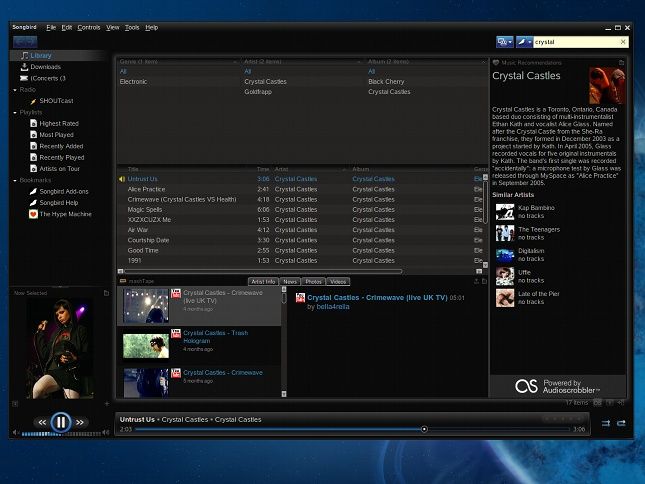The image size is (645, 484).
Task: Select the Black Cherry album filter
Action: point(386,82)
